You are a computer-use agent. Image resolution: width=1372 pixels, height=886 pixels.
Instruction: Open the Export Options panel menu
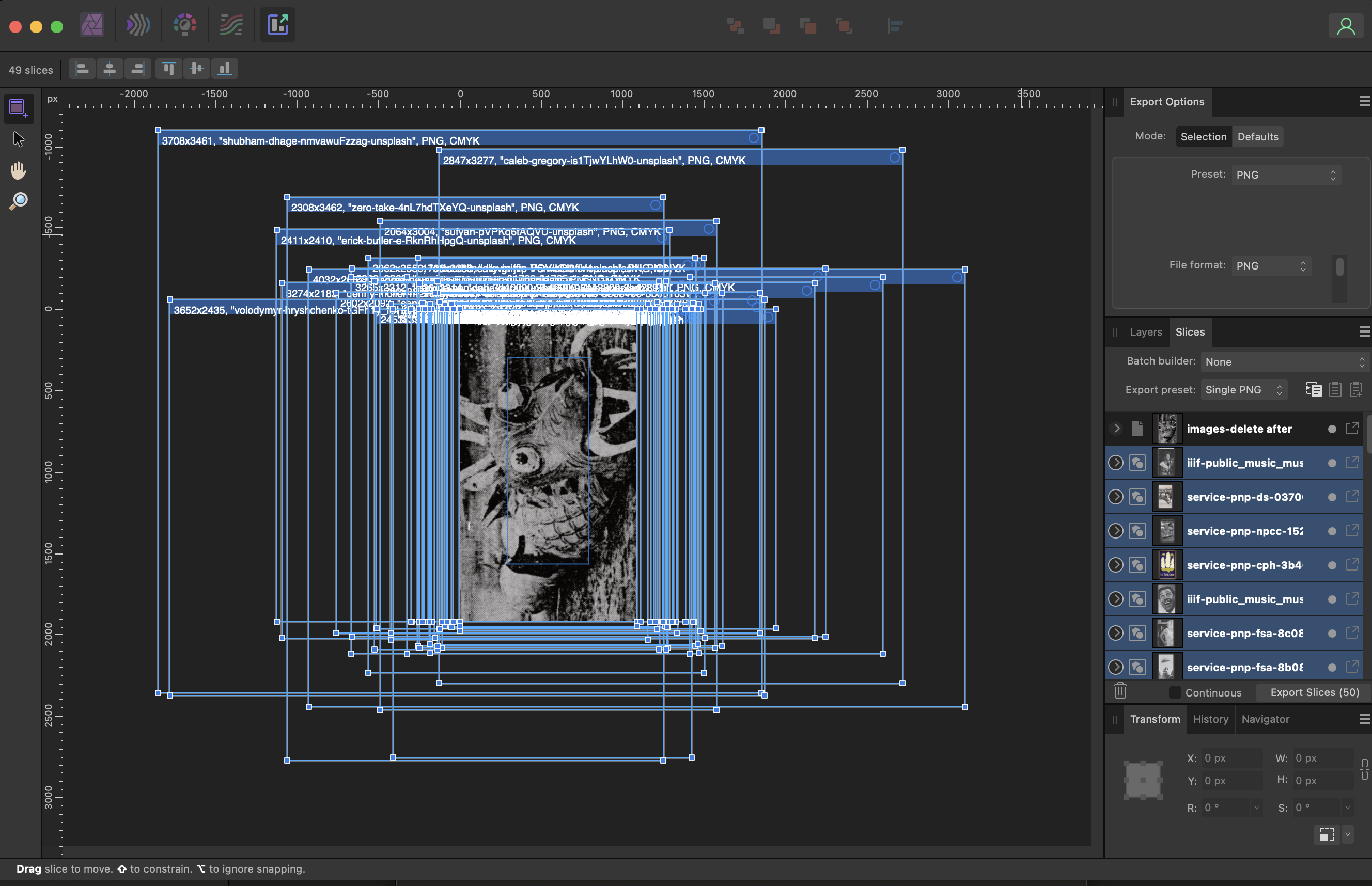pyautogui.click(x=1364, y=101)
